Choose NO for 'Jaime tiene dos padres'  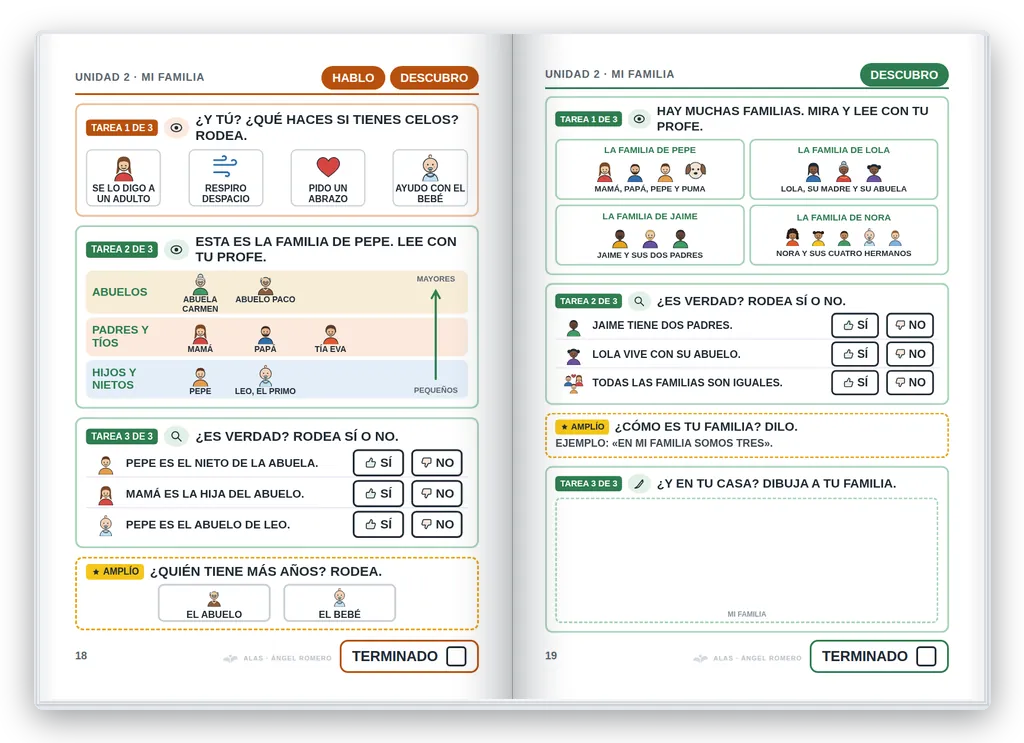click(x=910, y=325)
